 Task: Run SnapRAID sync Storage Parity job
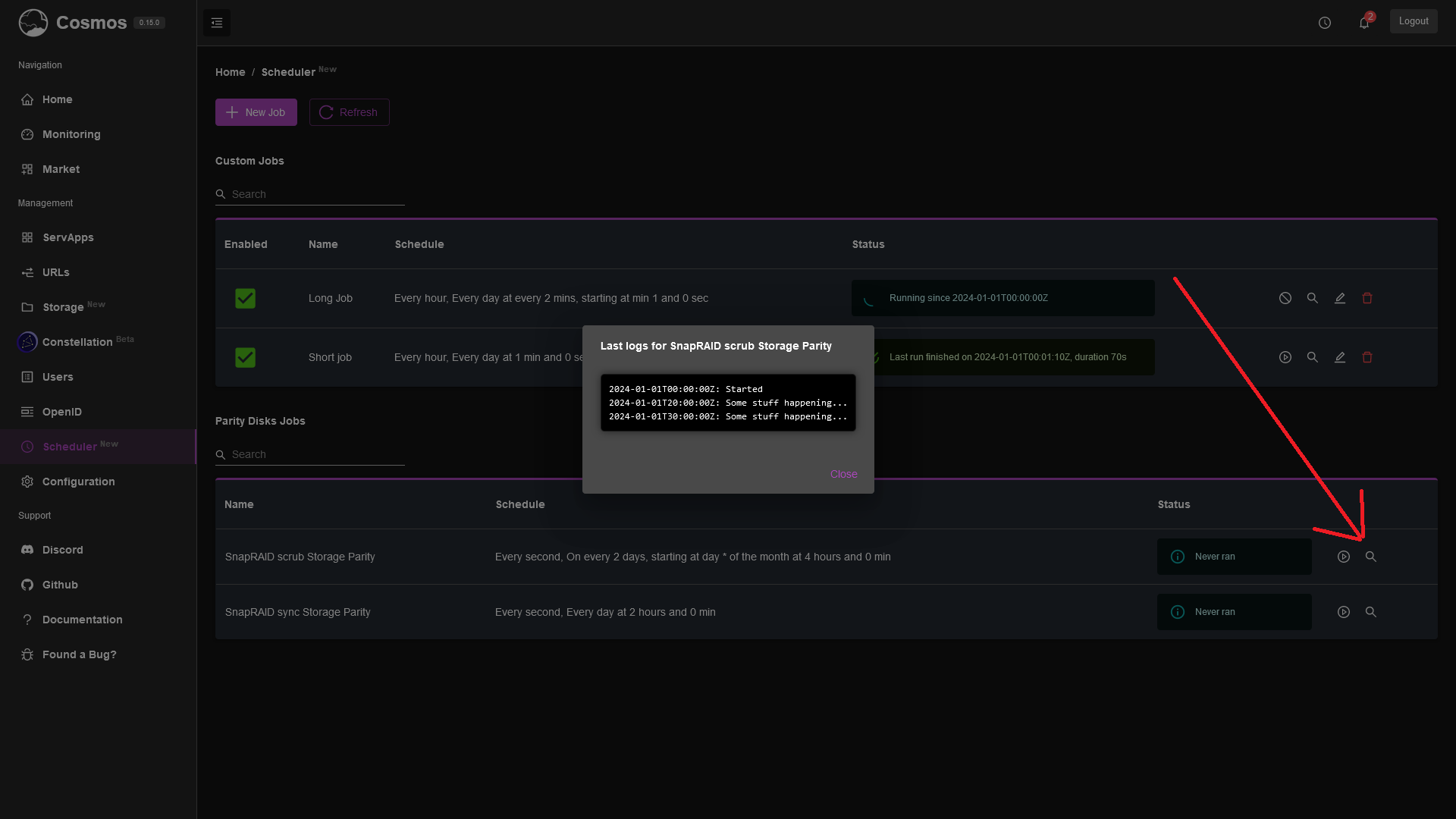1344,612
